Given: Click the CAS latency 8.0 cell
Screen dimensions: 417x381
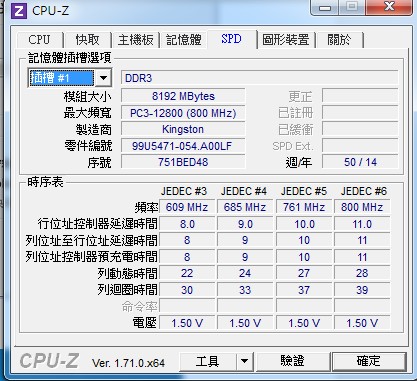Looking at the screenshot, I should pyautogui.click(x=187, y=224).
